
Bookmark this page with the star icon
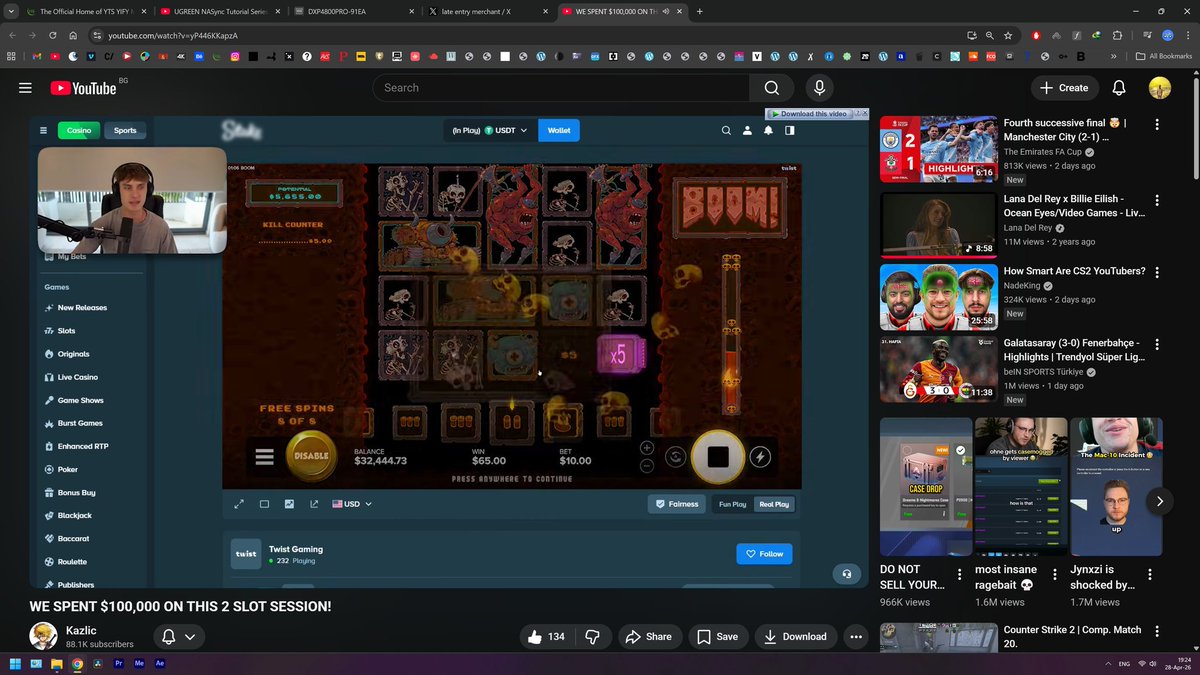(x=1008, y=35)
